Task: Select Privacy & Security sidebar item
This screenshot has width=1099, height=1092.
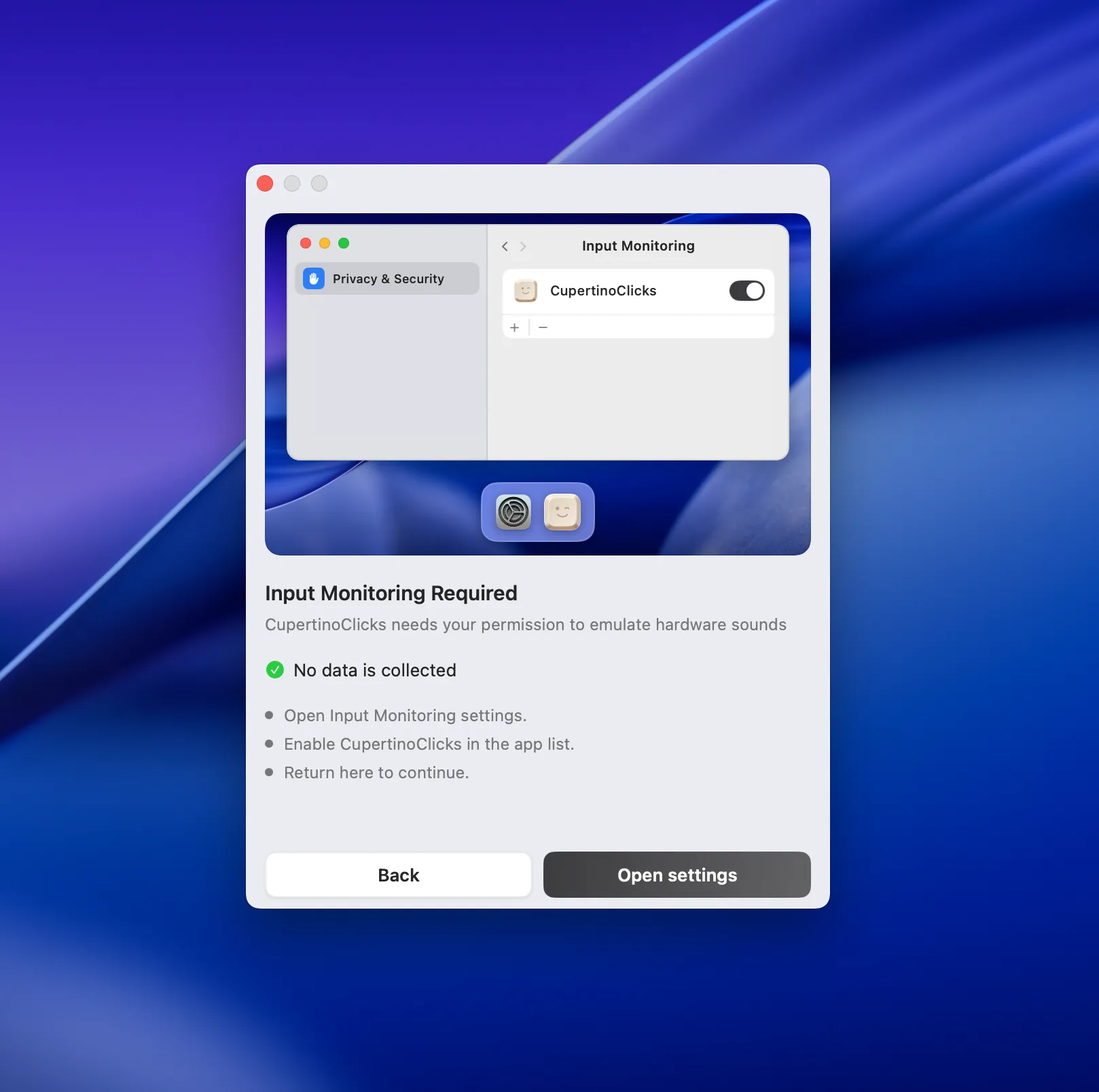Action: [387, 278]
